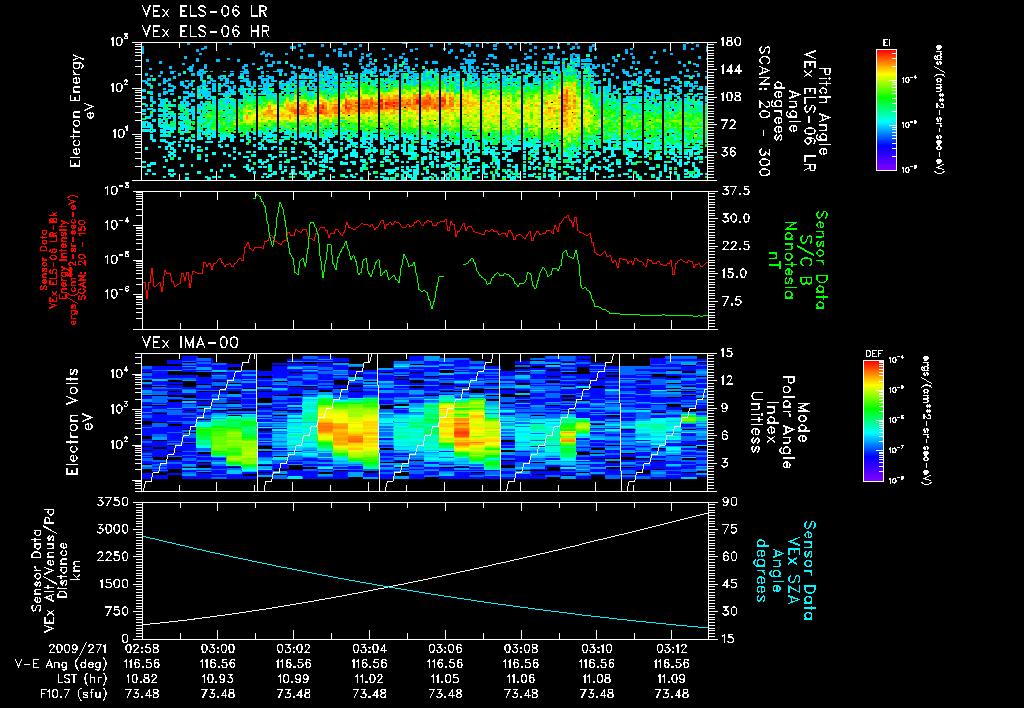Click LST value '11.02'

[x=370, y=679]
